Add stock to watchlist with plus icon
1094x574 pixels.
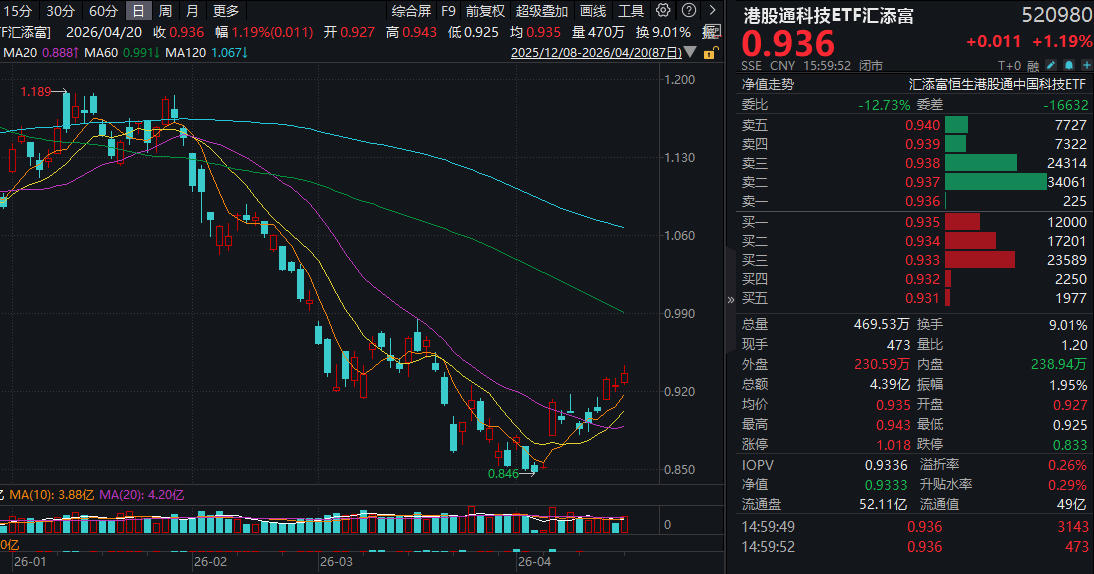pos(1086,65)
